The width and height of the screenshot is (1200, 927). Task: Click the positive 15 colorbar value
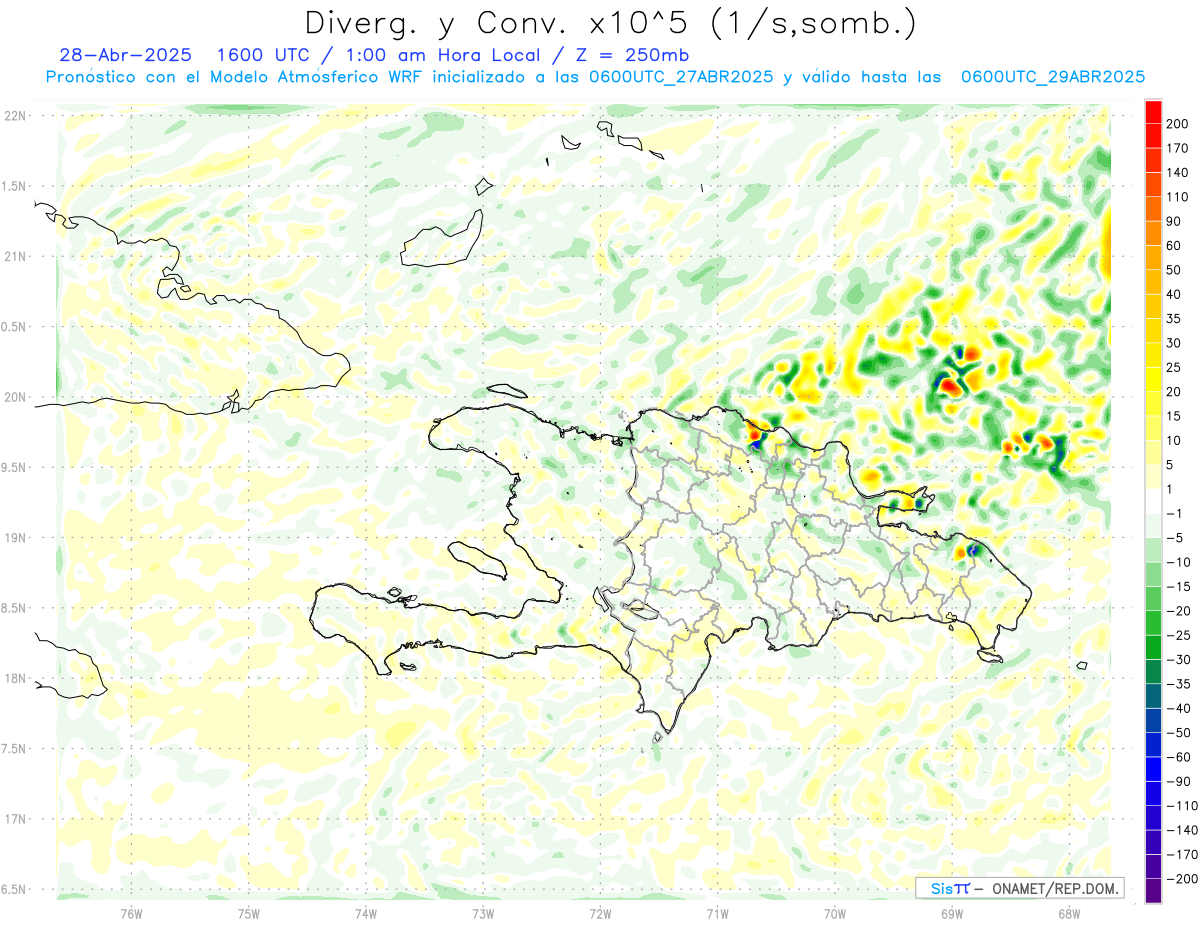(x=1174, y=416)
